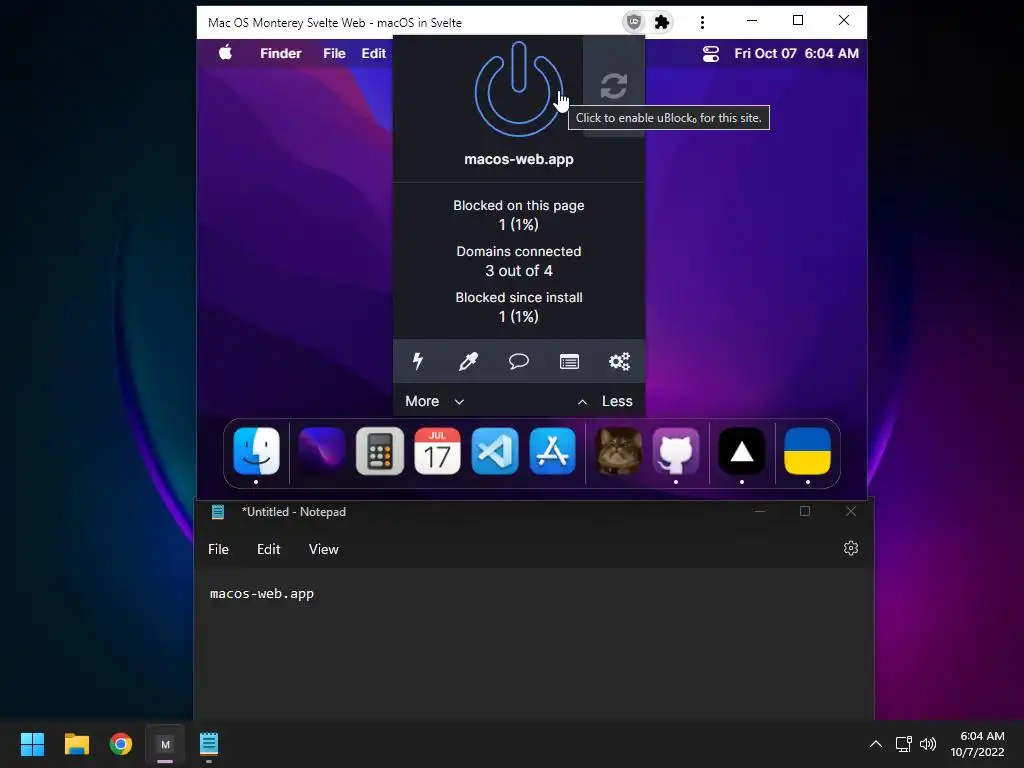Open the wallpaper app in the dock
Image resolution: width=1024 pixels, height=768 pixels.
point(321,451)
